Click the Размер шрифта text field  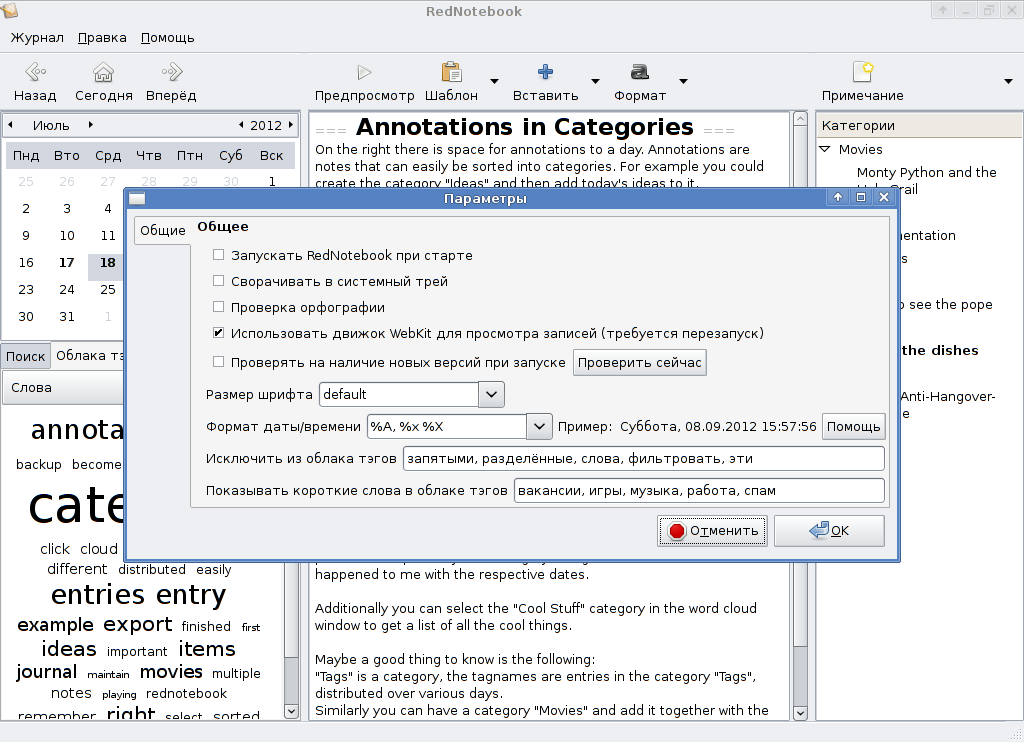pyautogui.click(x=399, y=395)
